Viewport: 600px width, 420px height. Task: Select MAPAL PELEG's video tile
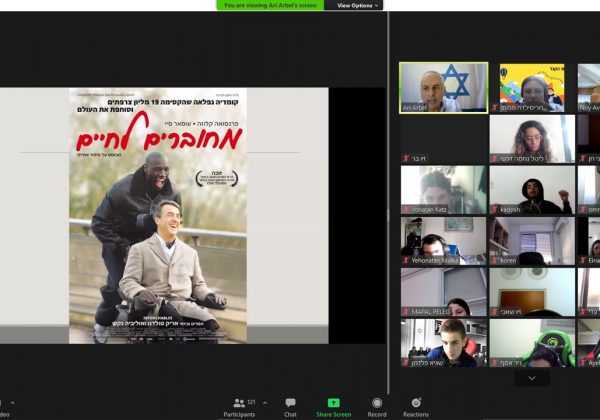click(443, 292)
